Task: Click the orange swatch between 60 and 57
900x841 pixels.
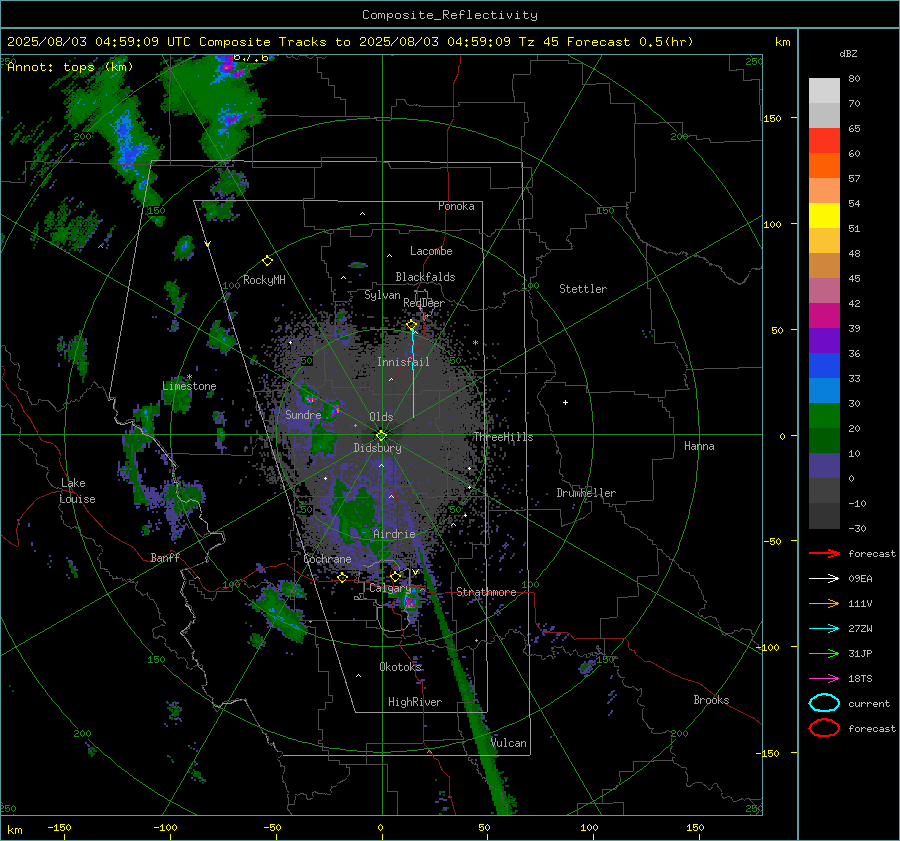Action: [x=824, y=166]
